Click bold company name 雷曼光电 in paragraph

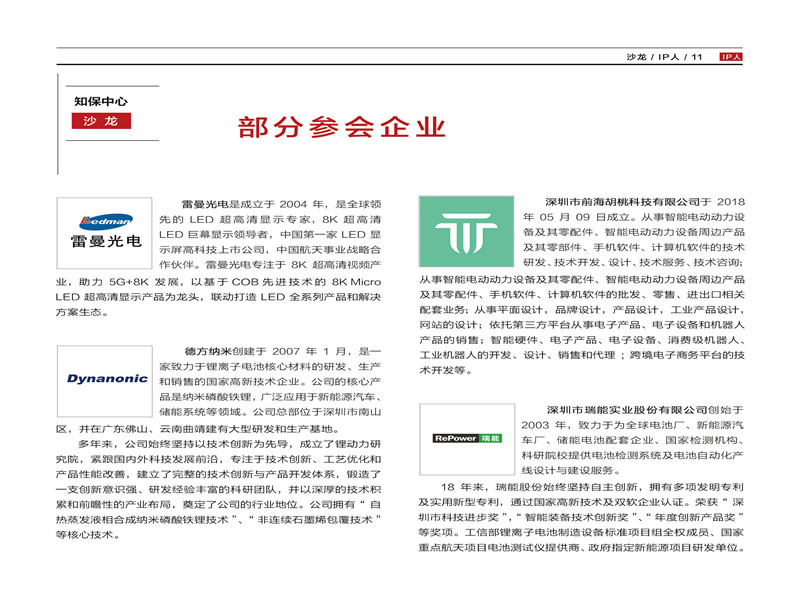pos(205,205)
